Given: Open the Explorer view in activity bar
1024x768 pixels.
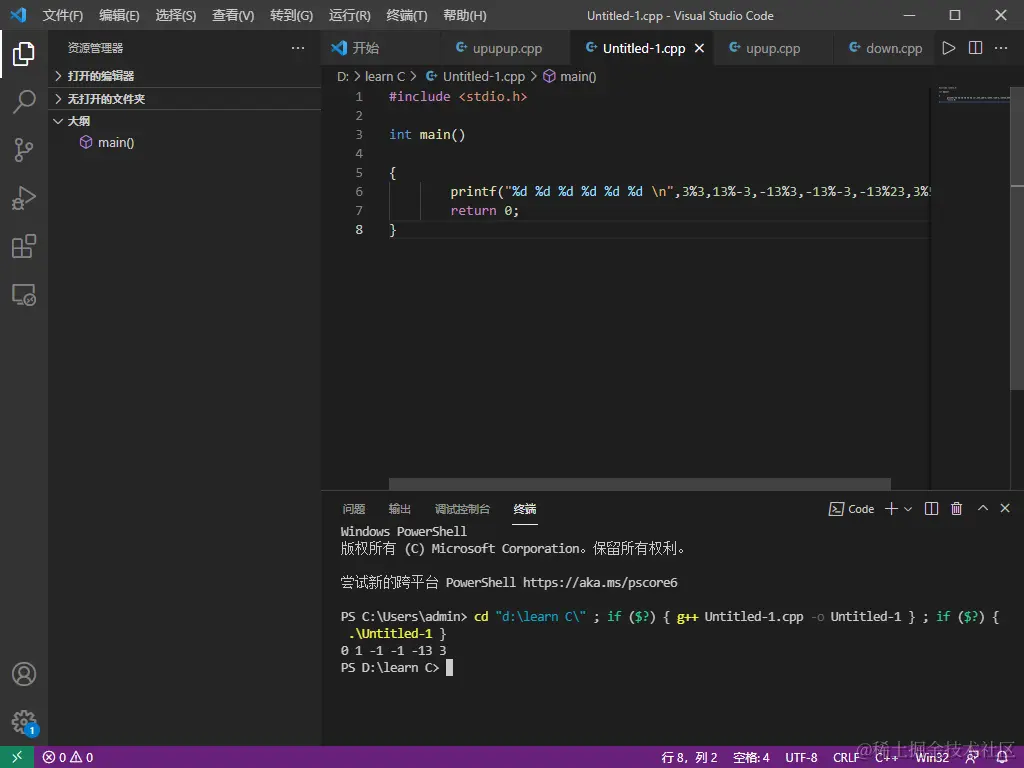Looking at the screenshot, I should pos(24,54).
